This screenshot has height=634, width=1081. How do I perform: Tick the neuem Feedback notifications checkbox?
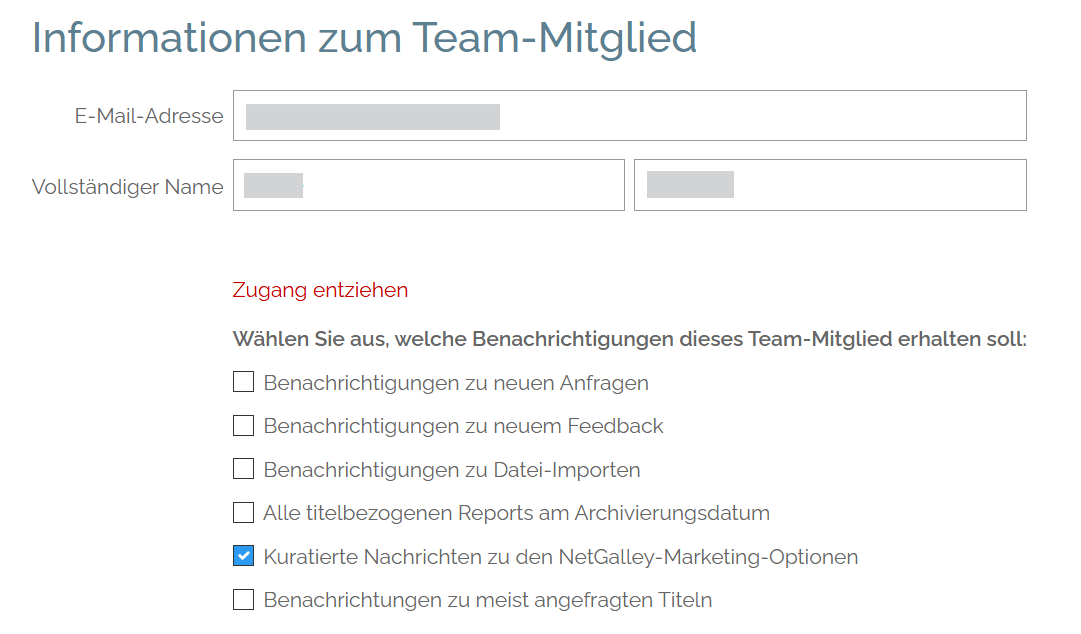coord(243,426)
